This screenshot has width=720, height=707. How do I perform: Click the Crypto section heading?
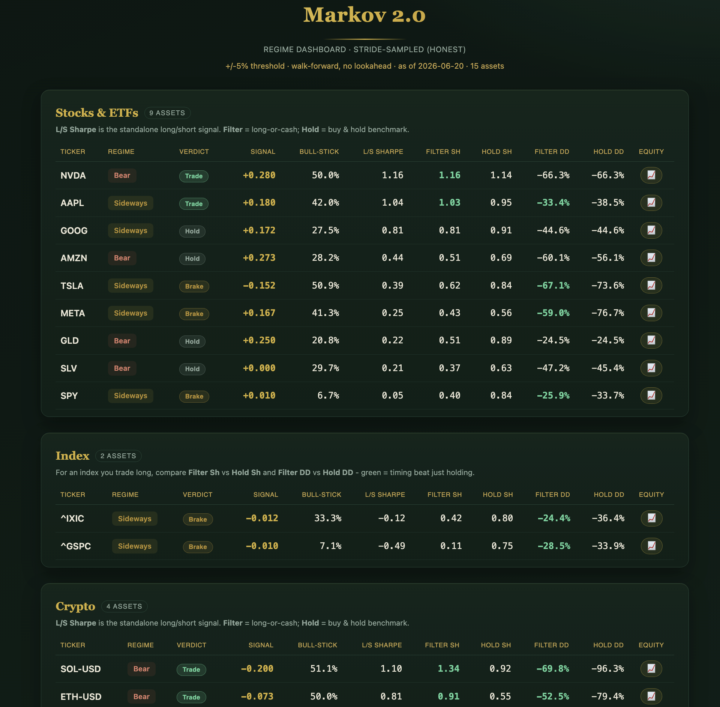75,606
